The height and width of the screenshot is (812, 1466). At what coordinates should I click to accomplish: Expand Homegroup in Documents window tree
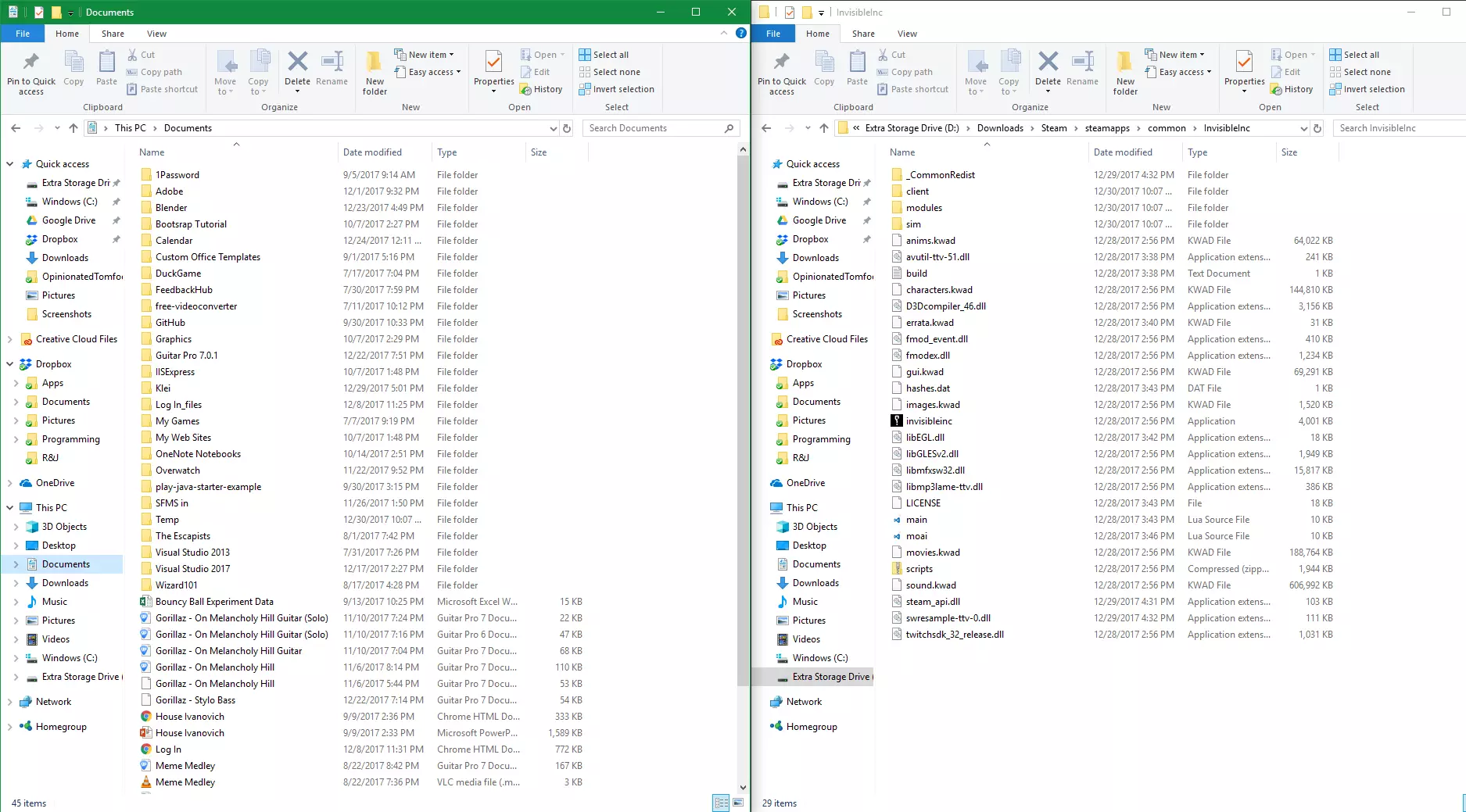[x=10, y=727]
